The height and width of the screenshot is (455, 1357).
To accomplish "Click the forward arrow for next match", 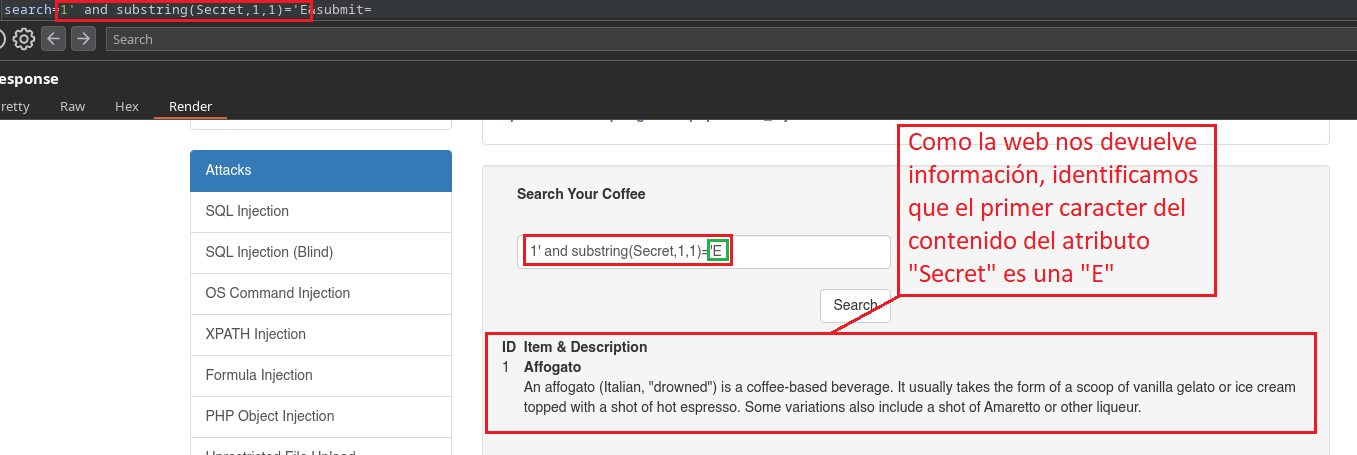I will [x=83, y=39].
